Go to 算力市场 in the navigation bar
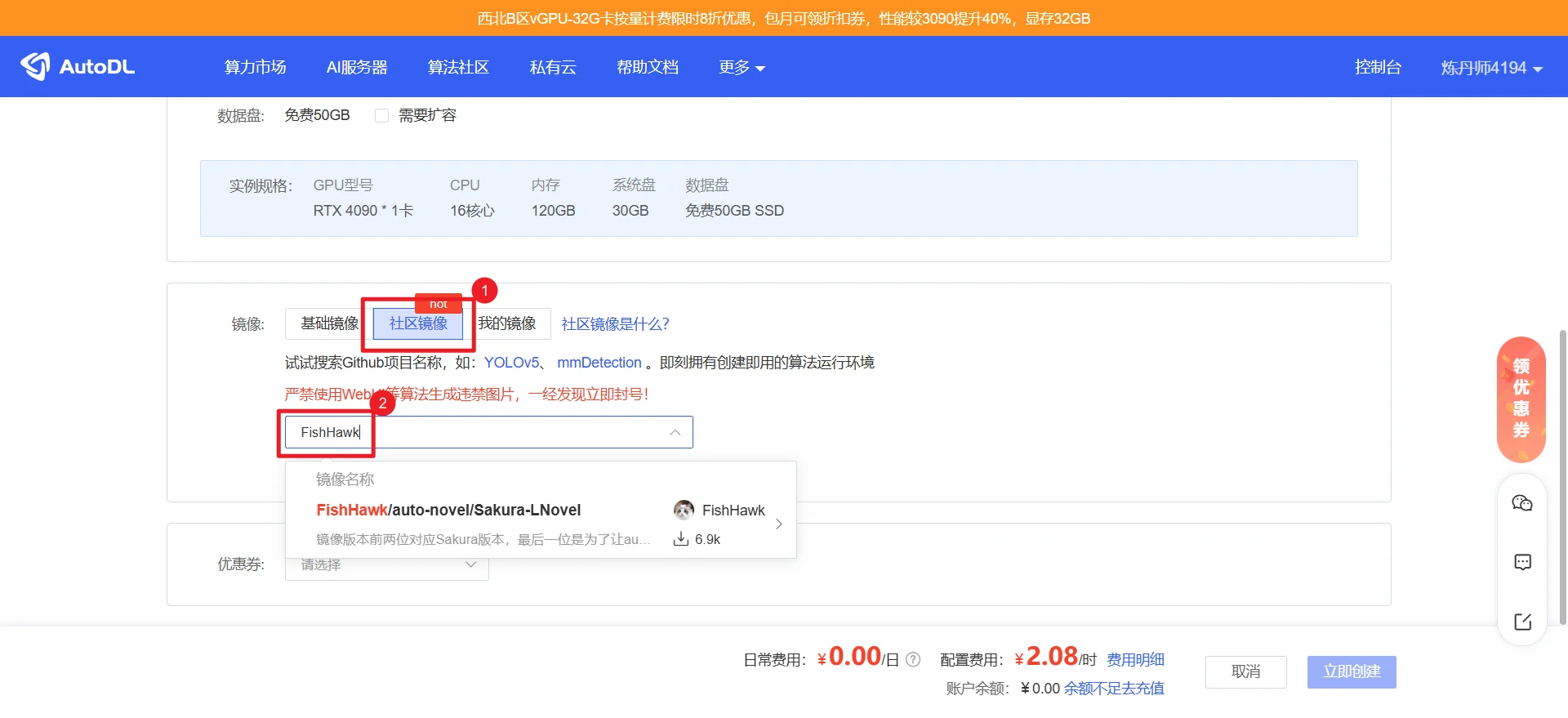The height and width of the screenshot is (718, 1568). point(255,67)
